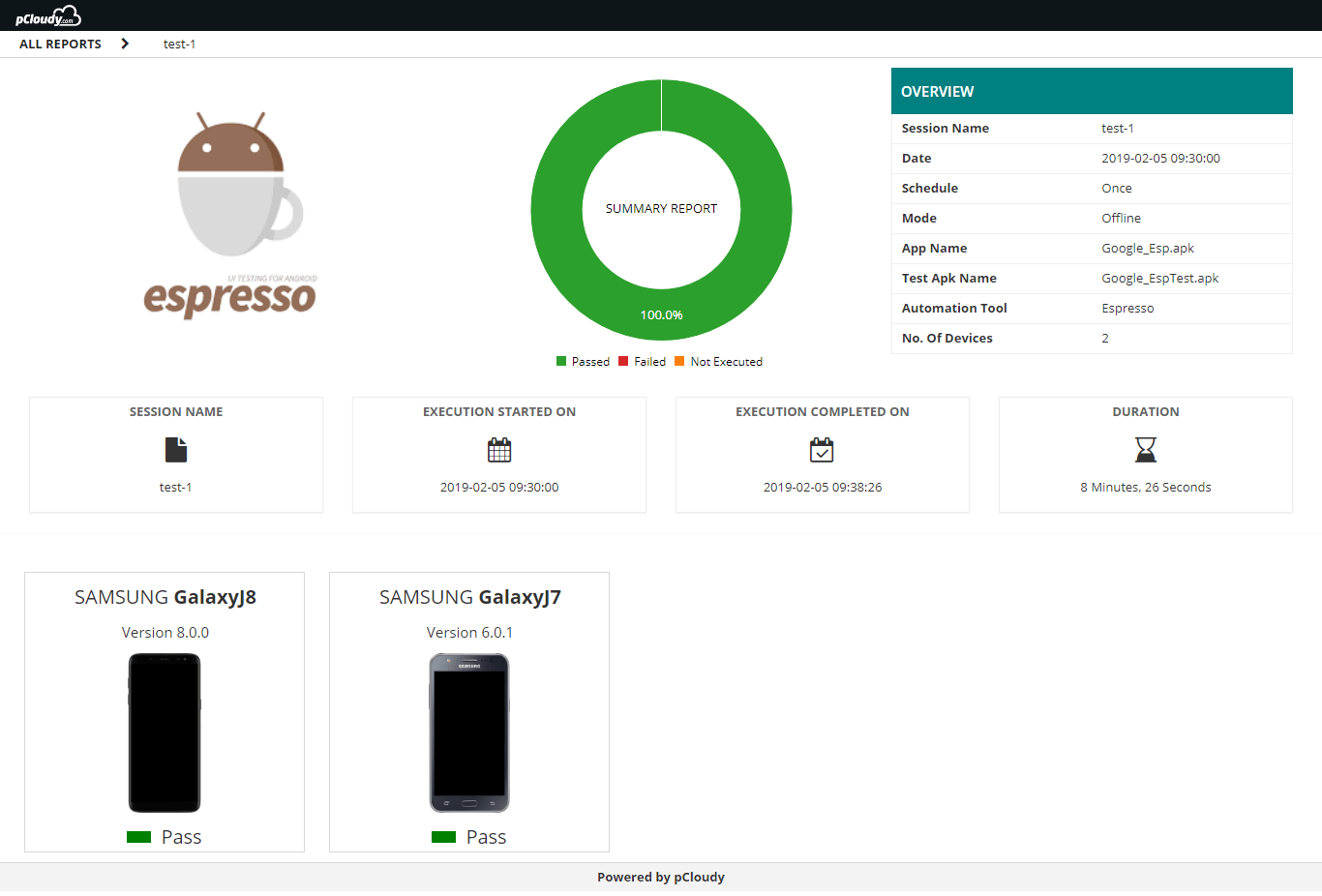Click the Espresso logo image

232,215
